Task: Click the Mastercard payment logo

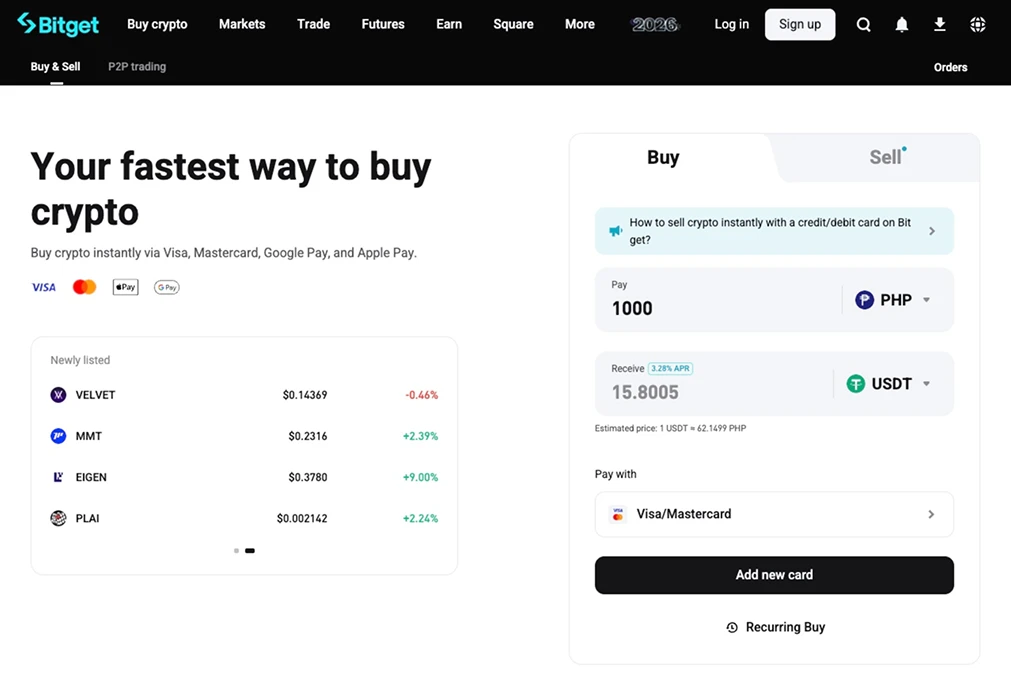Action: point(84,287)
